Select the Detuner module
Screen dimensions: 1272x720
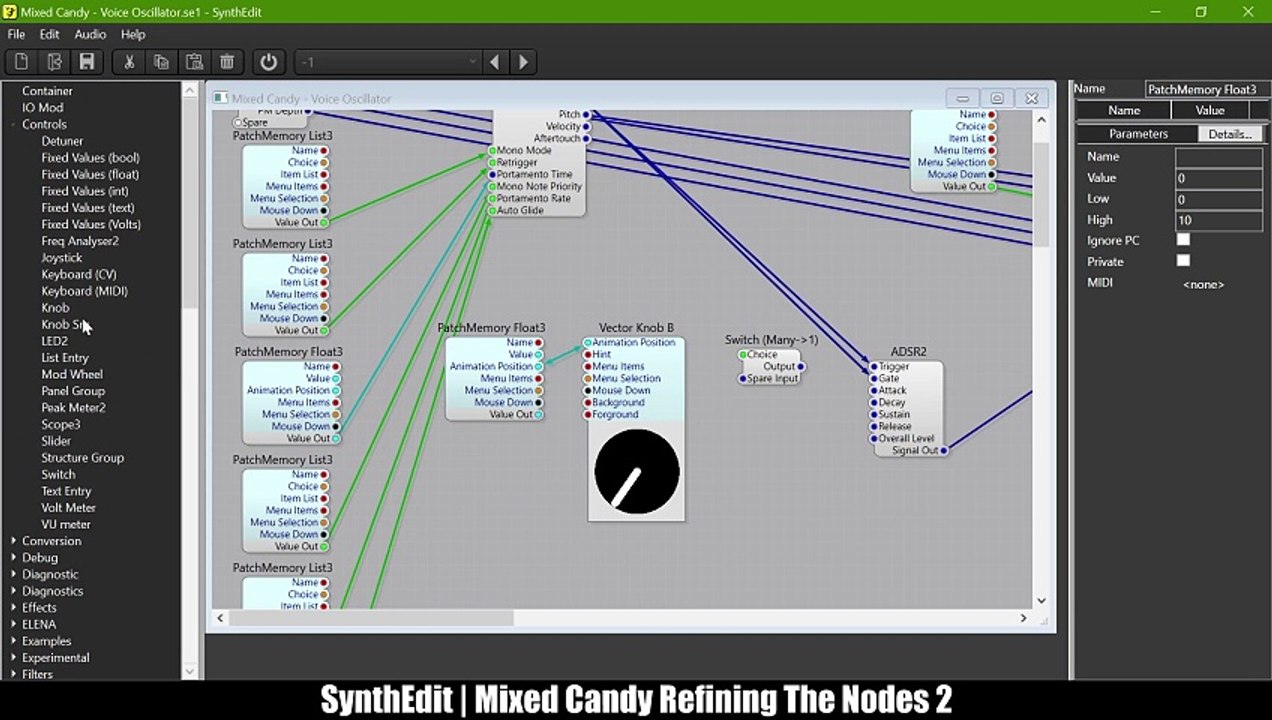click(62, 141)
